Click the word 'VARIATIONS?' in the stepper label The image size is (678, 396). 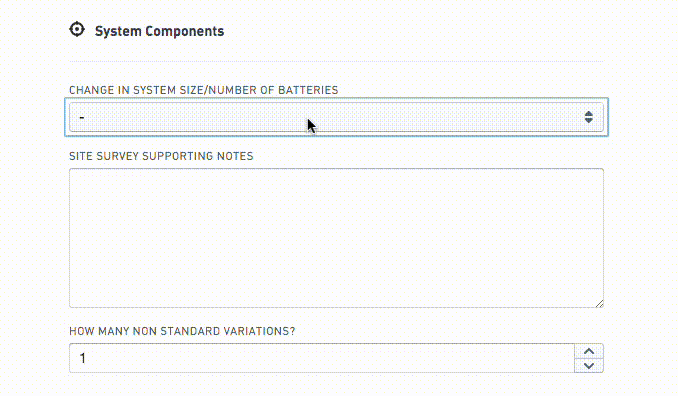coord(259,331)
